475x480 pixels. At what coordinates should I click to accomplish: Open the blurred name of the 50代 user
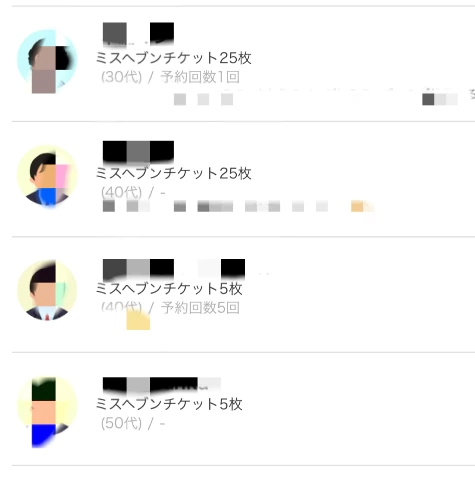pos(162,385)
